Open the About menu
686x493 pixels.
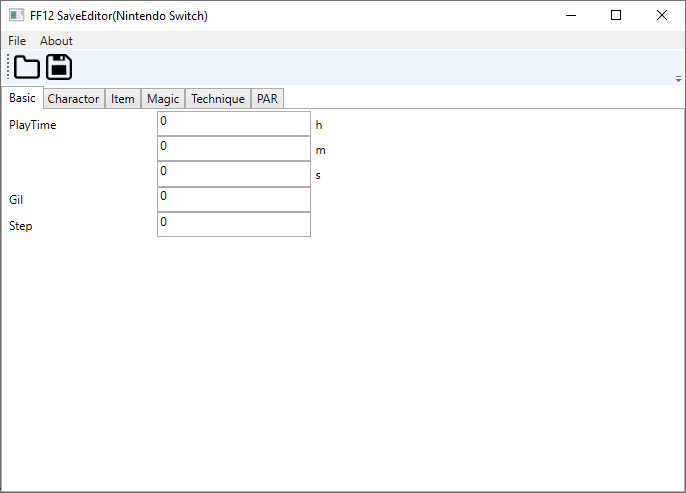tap(56, 41)
